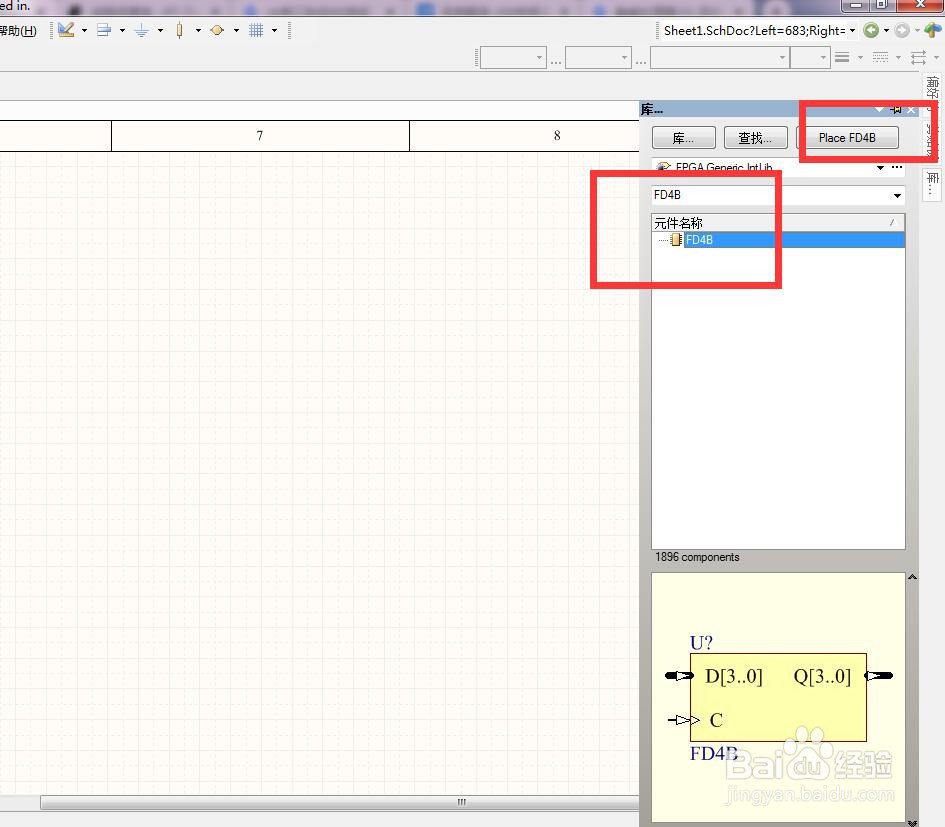Expand the power sources dropdown arrow

160,30
